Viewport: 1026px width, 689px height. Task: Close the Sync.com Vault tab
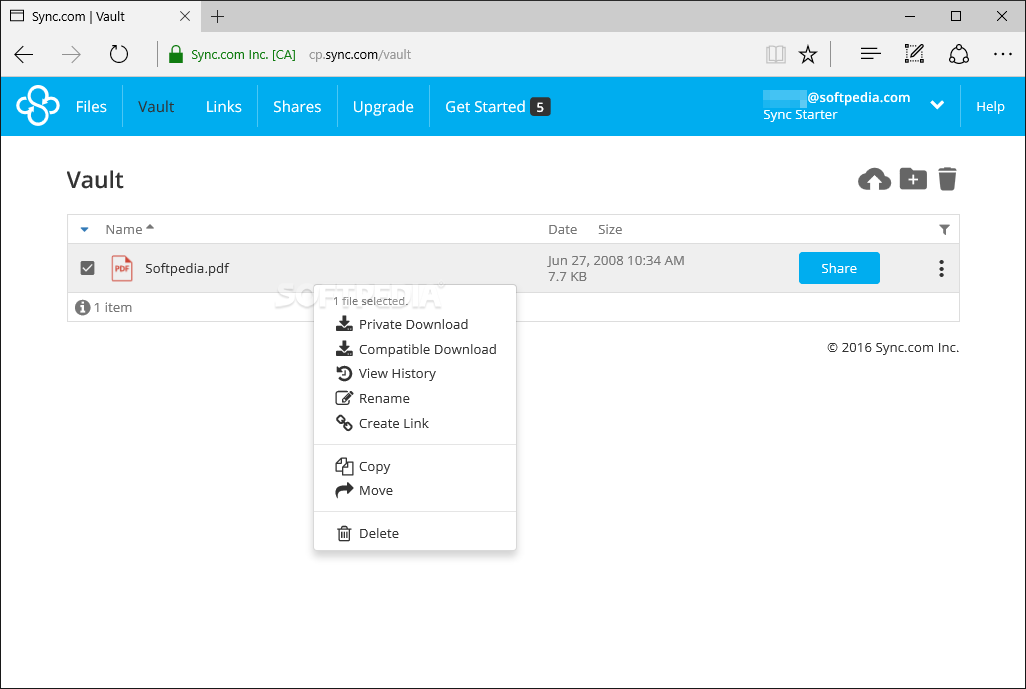pyautogui.click(x=185, y=16)
